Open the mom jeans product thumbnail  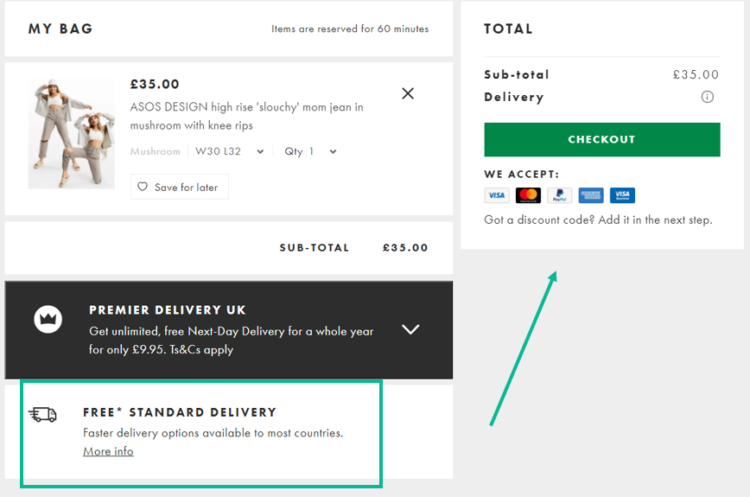[71, 134]
